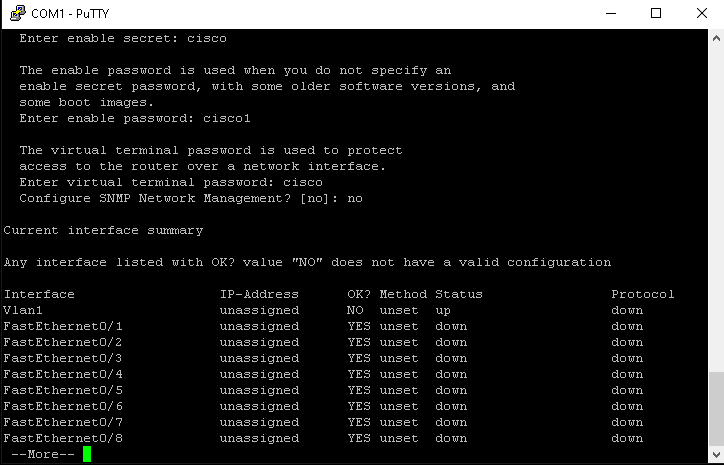Image resolution: width=724 pixels, height=465 pixels.
Task: Click the Vlan1 interface row
Action: point(323,310)
